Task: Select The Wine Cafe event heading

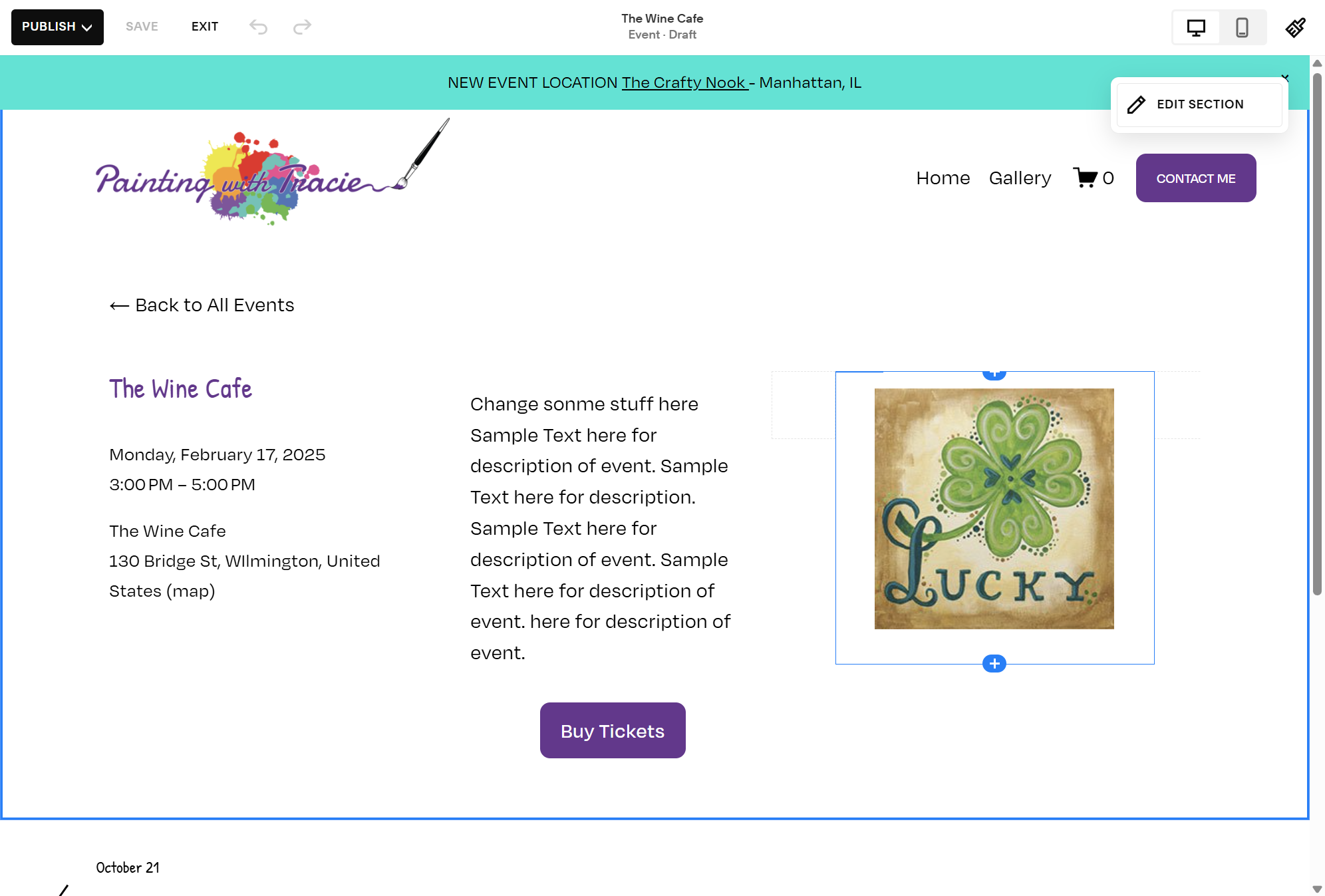Action: click(180, 389)
